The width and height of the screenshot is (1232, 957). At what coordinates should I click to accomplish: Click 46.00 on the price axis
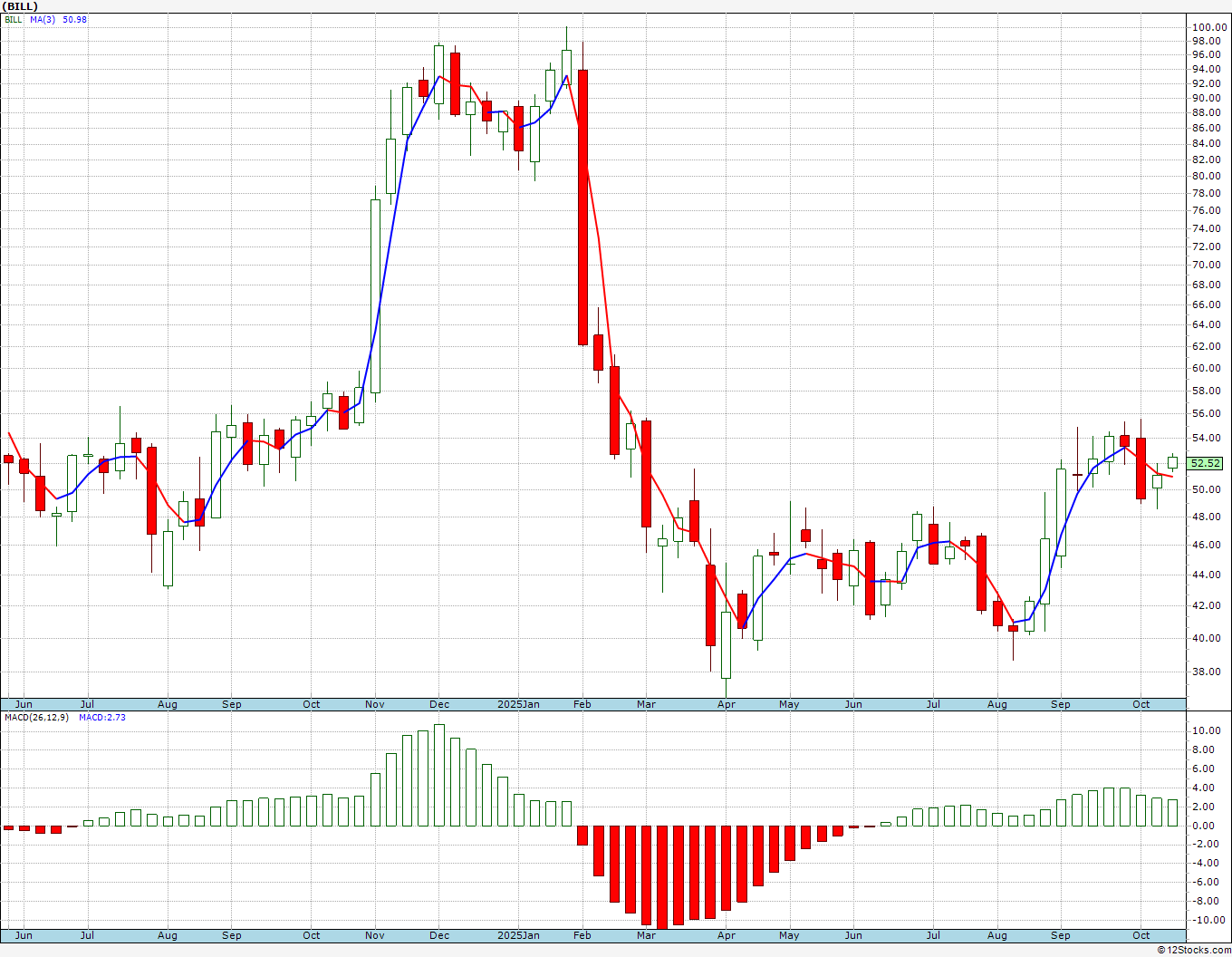pyautogui.click(x=1208, y=545)
